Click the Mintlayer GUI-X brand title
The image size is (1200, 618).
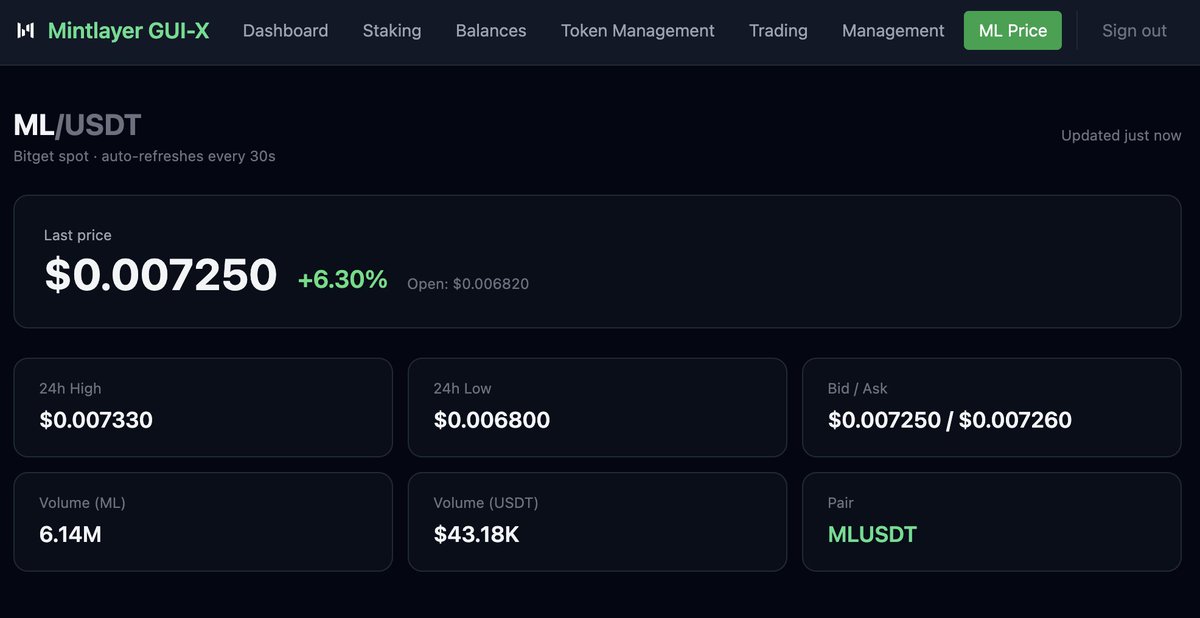click(x=129, y=30)
